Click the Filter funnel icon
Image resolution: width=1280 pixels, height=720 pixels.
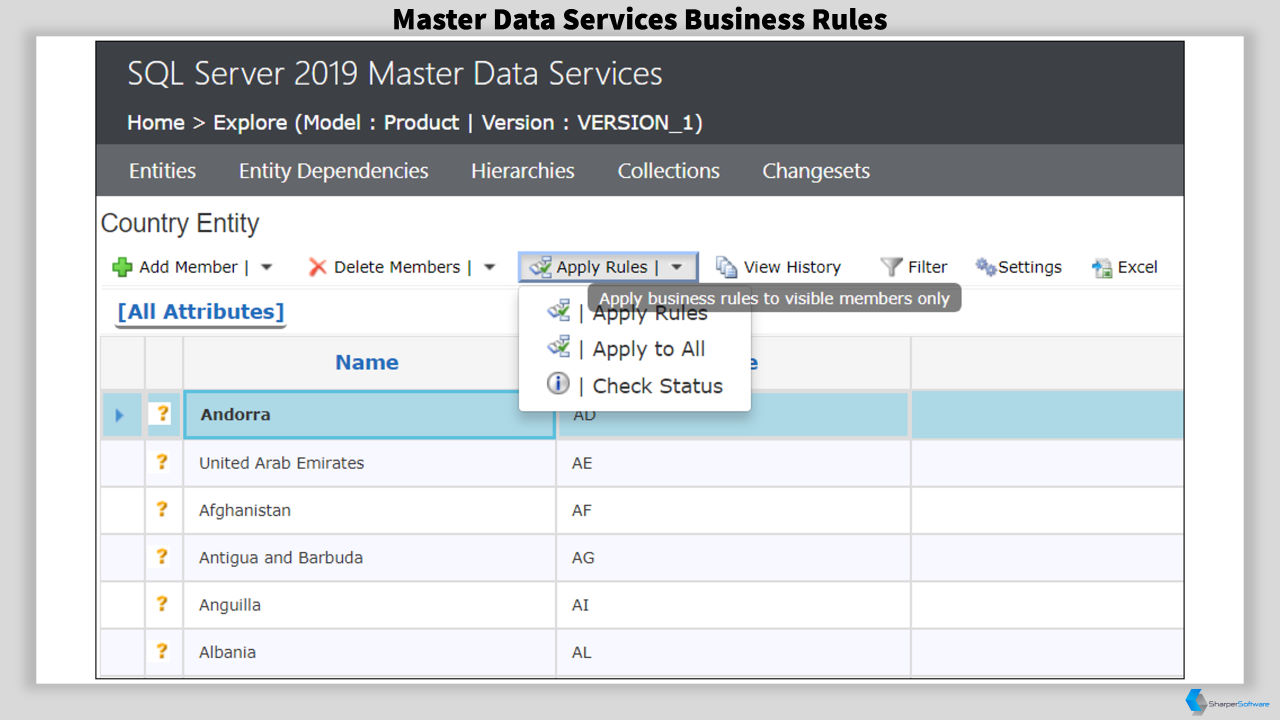pos(891,267)
